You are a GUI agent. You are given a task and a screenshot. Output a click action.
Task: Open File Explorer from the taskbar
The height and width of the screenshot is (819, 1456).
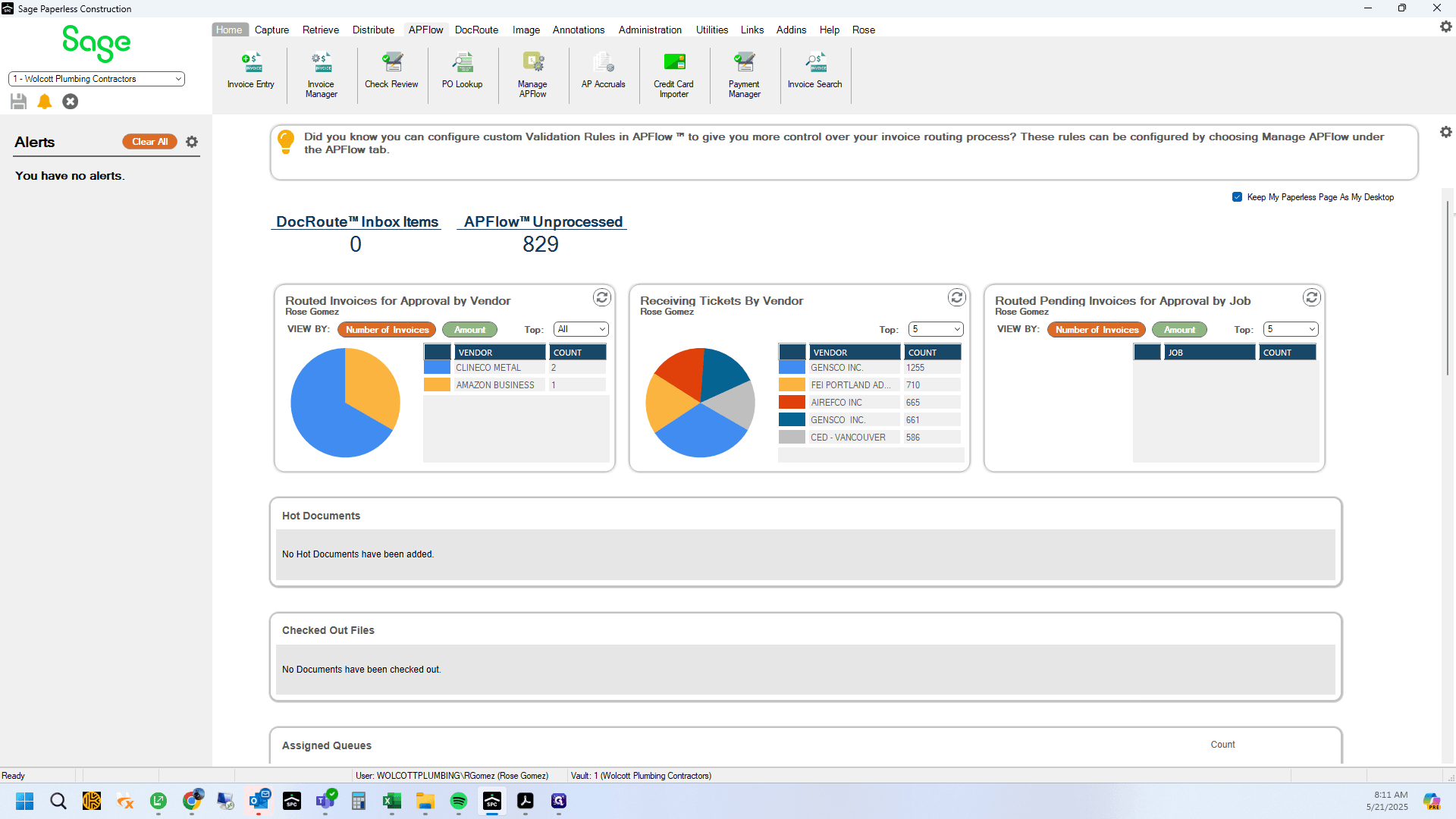click(425, 802)
